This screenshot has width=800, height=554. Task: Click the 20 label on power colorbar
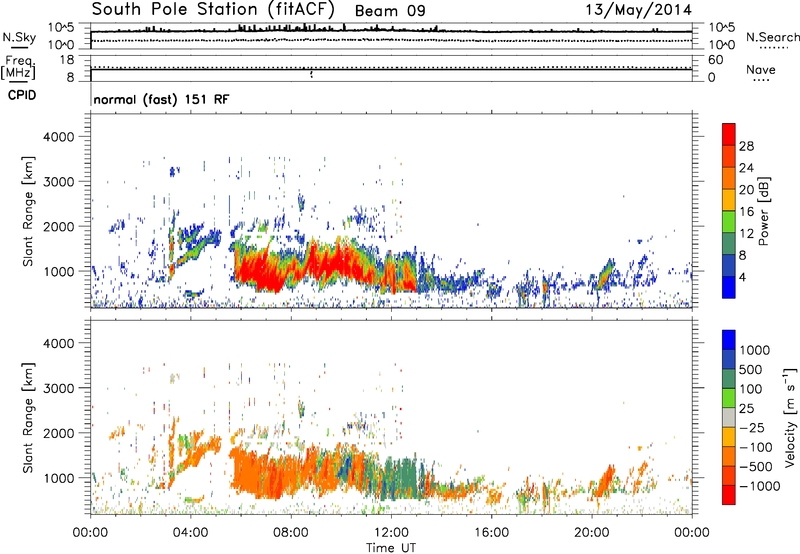click(746, 190)
